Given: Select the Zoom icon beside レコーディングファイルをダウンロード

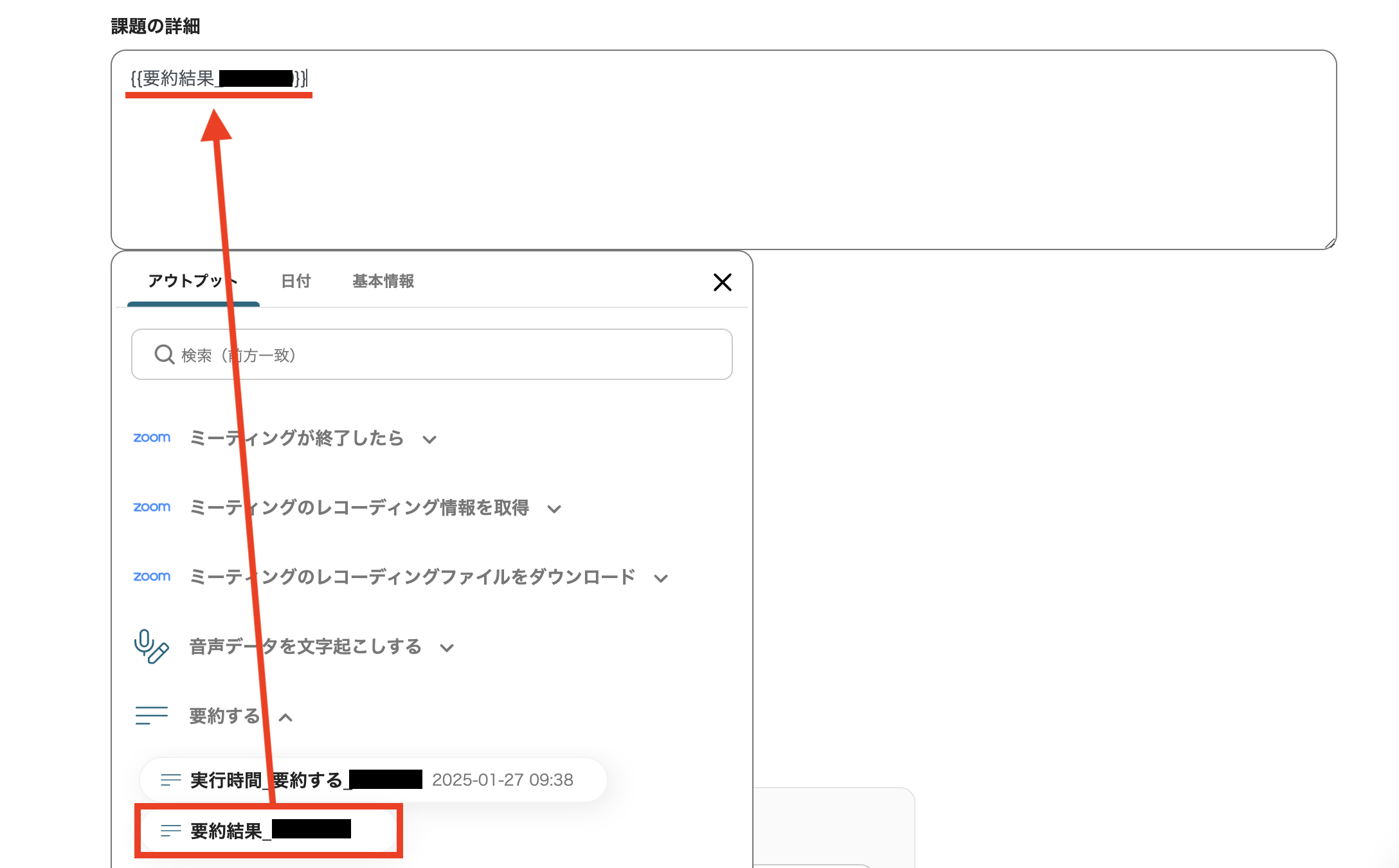Looking at the screenshot, I should coord(152,577).
